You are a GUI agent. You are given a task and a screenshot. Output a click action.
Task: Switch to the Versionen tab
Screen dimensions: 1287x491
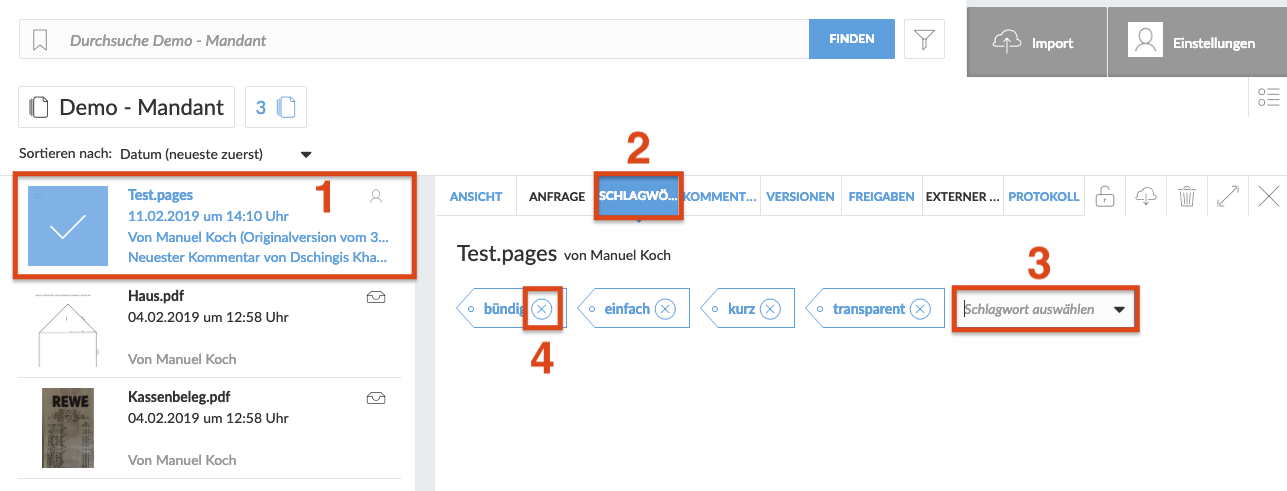pyautogui.click(x=800, y=196)
